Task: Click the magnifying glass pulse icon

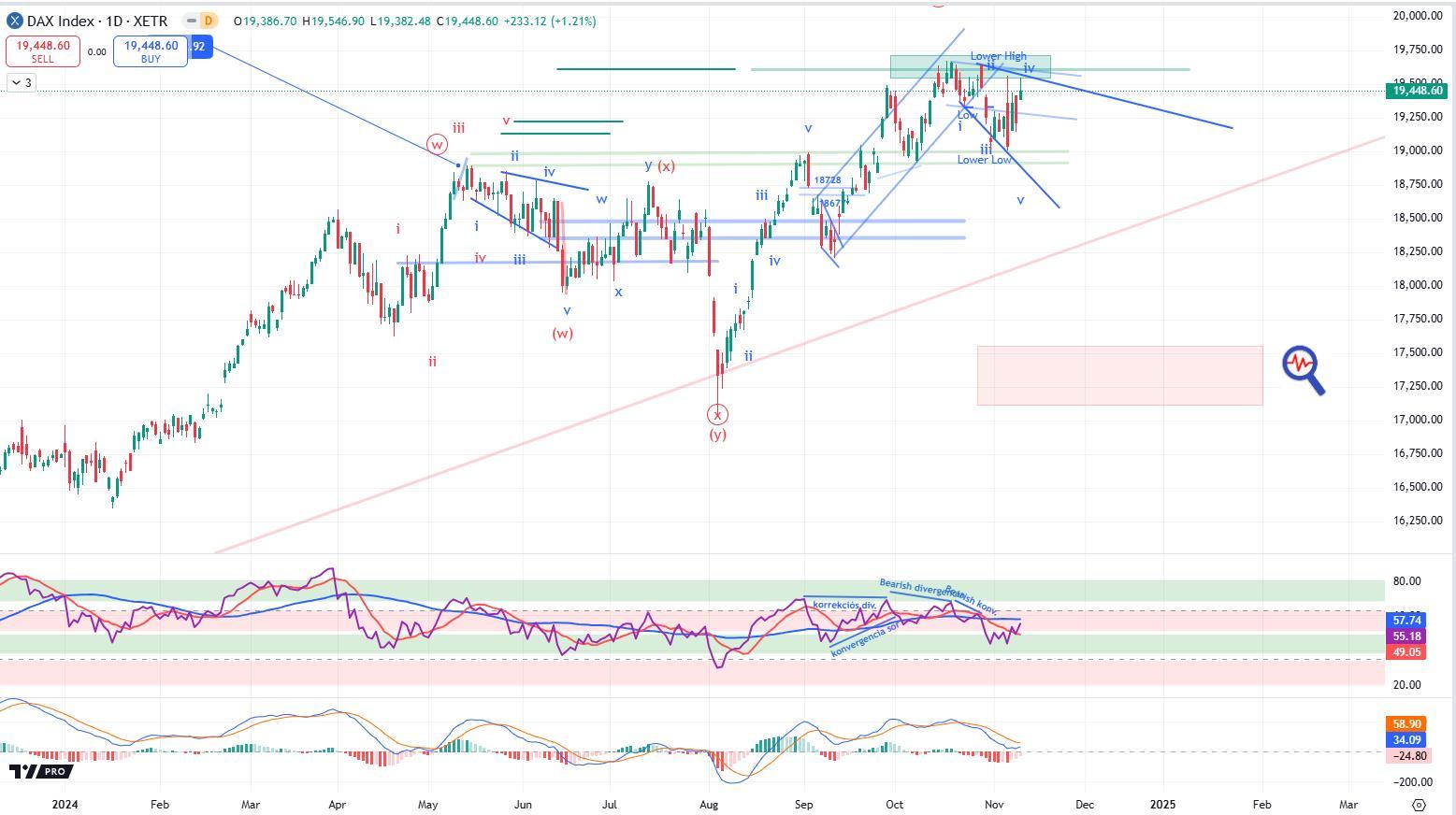Action: (1304, 369)
